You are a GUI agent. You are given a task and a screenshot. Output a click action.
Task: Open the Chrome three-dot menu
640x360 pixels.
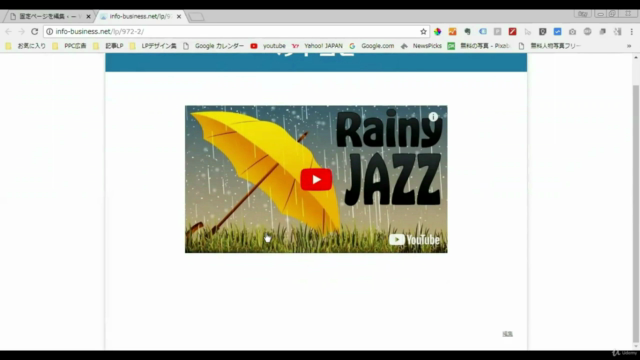[631, 31]
